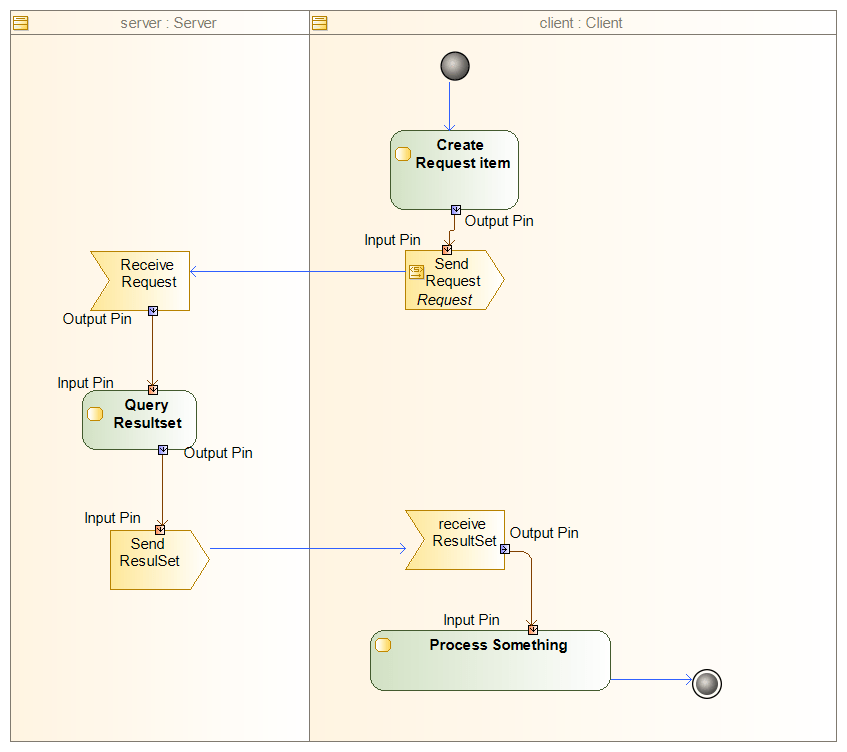
Task: Click the partition icon in the server : Server header
Action: click(19, 22)
